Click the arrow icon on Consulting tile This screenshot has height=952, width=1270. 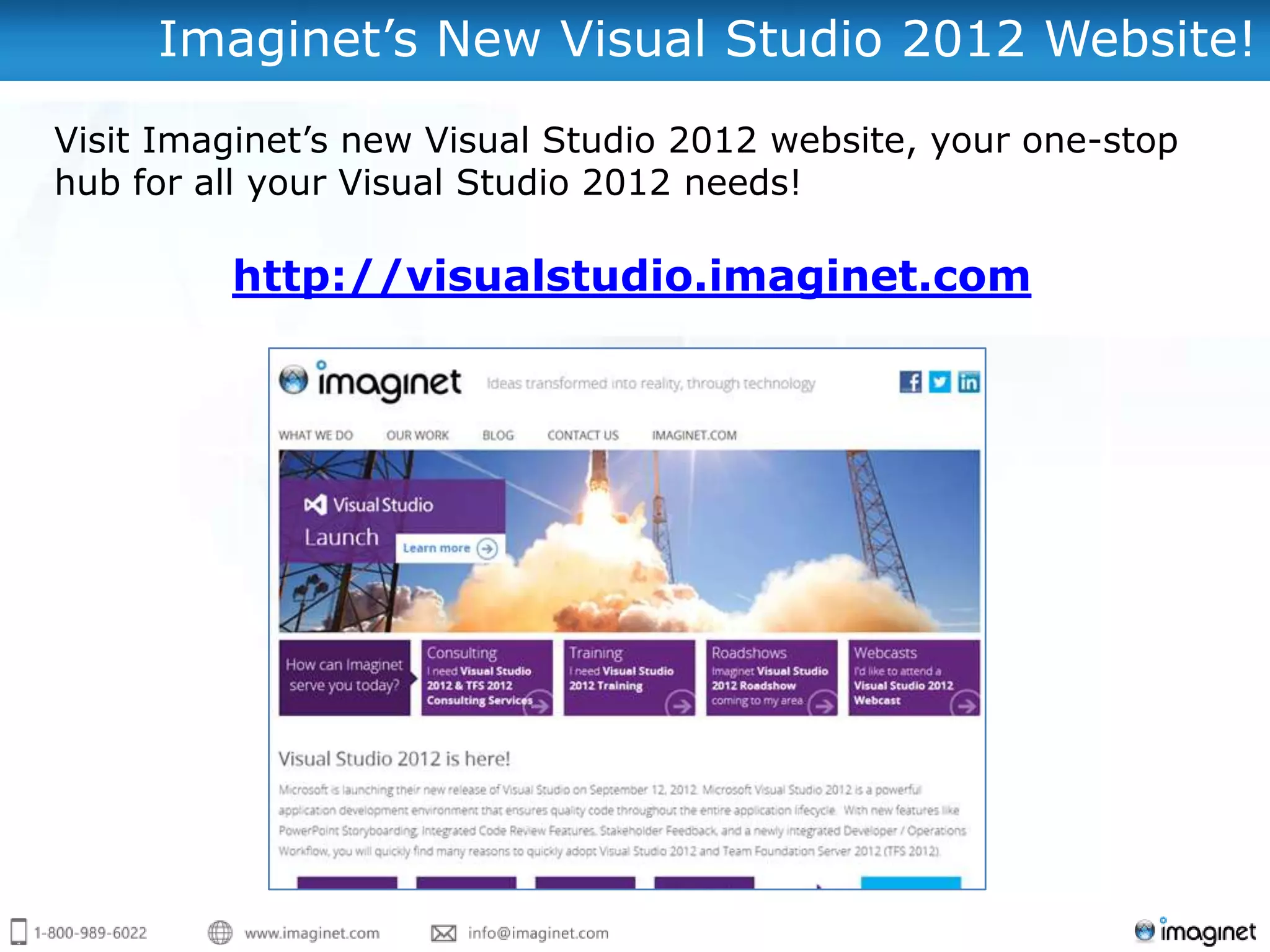539,703
